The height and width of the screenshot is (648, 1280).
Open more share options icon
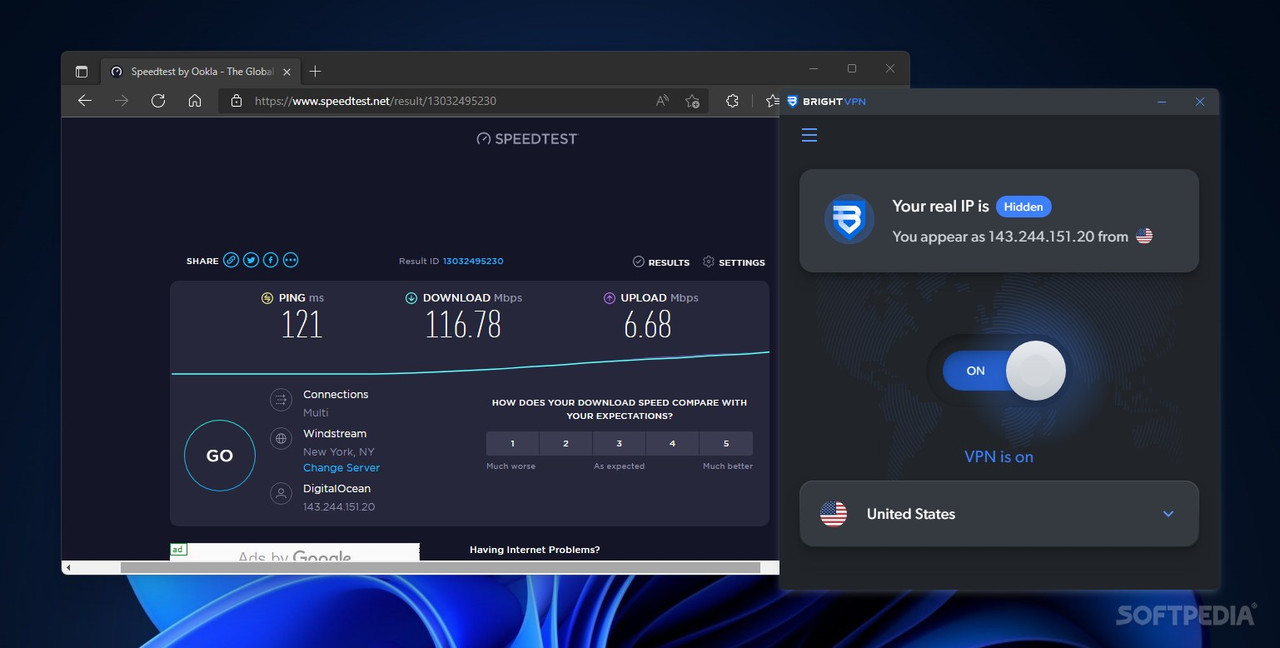tap(291, 260)
